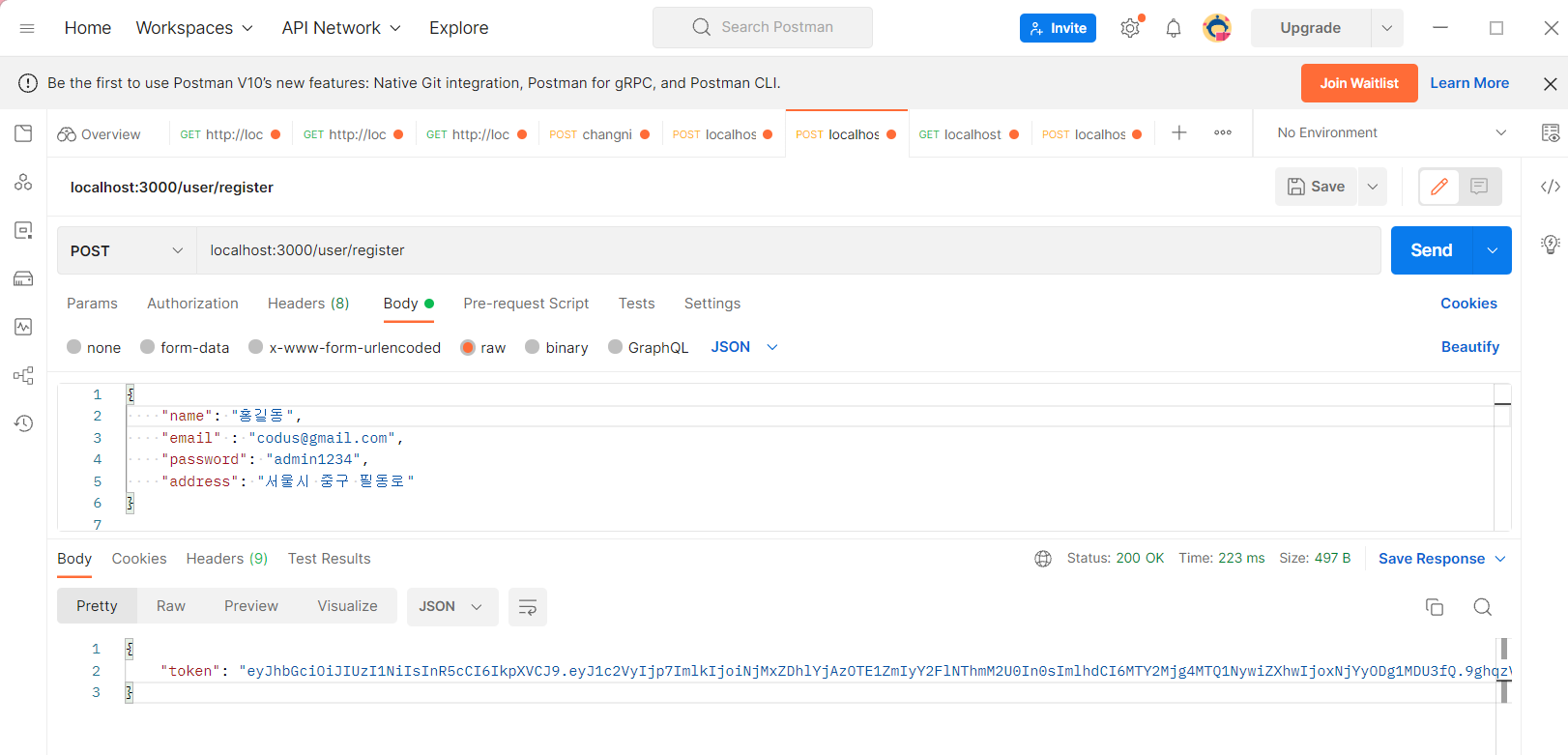Open the user avatar profile
Image resolution: width=1568 pixels, height=755 pixels.
[x=1217, y=28]
